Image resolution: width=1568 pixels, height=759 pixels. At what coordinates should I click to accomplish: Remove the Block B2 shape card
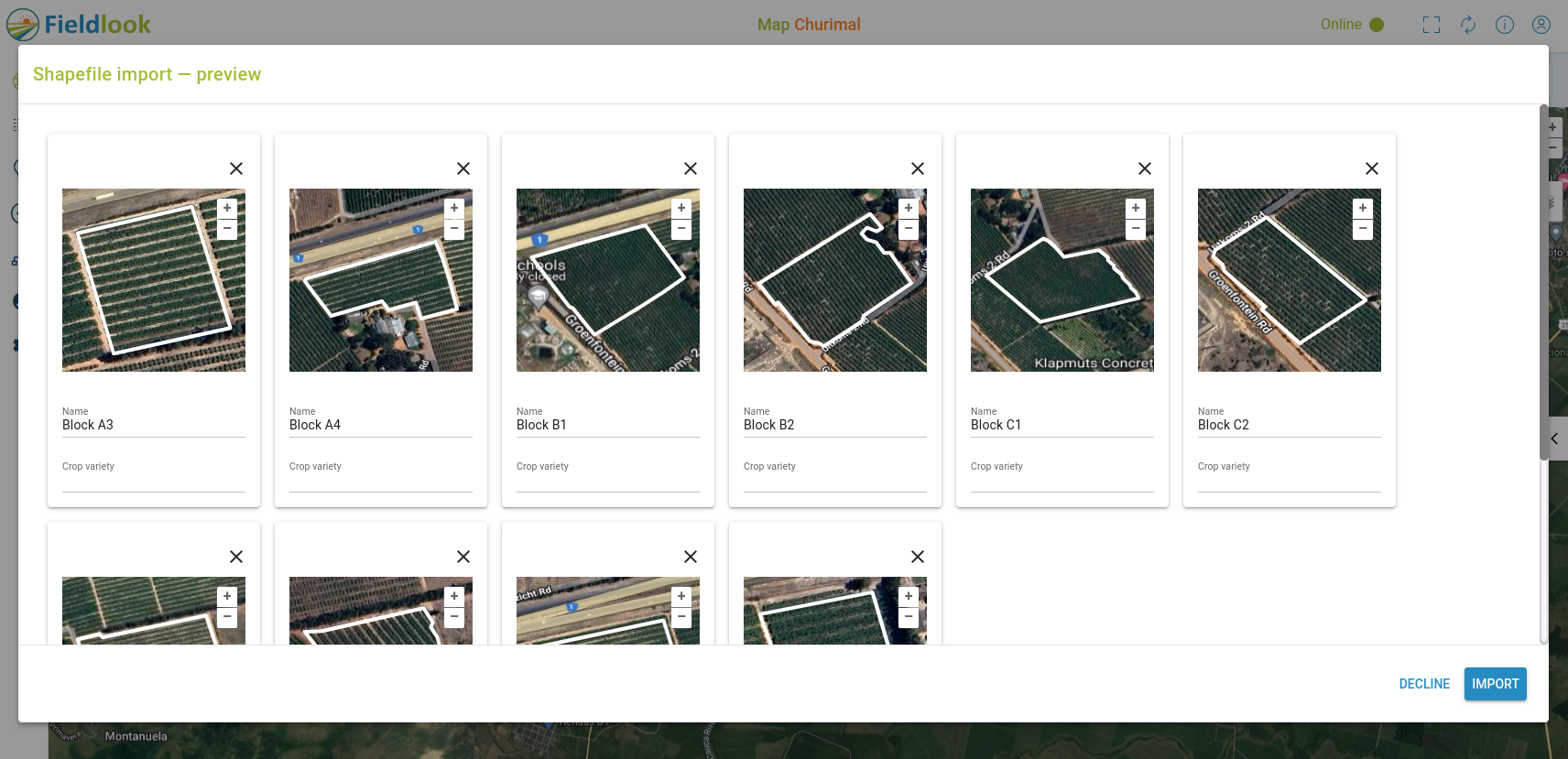[x=918, y=168]
